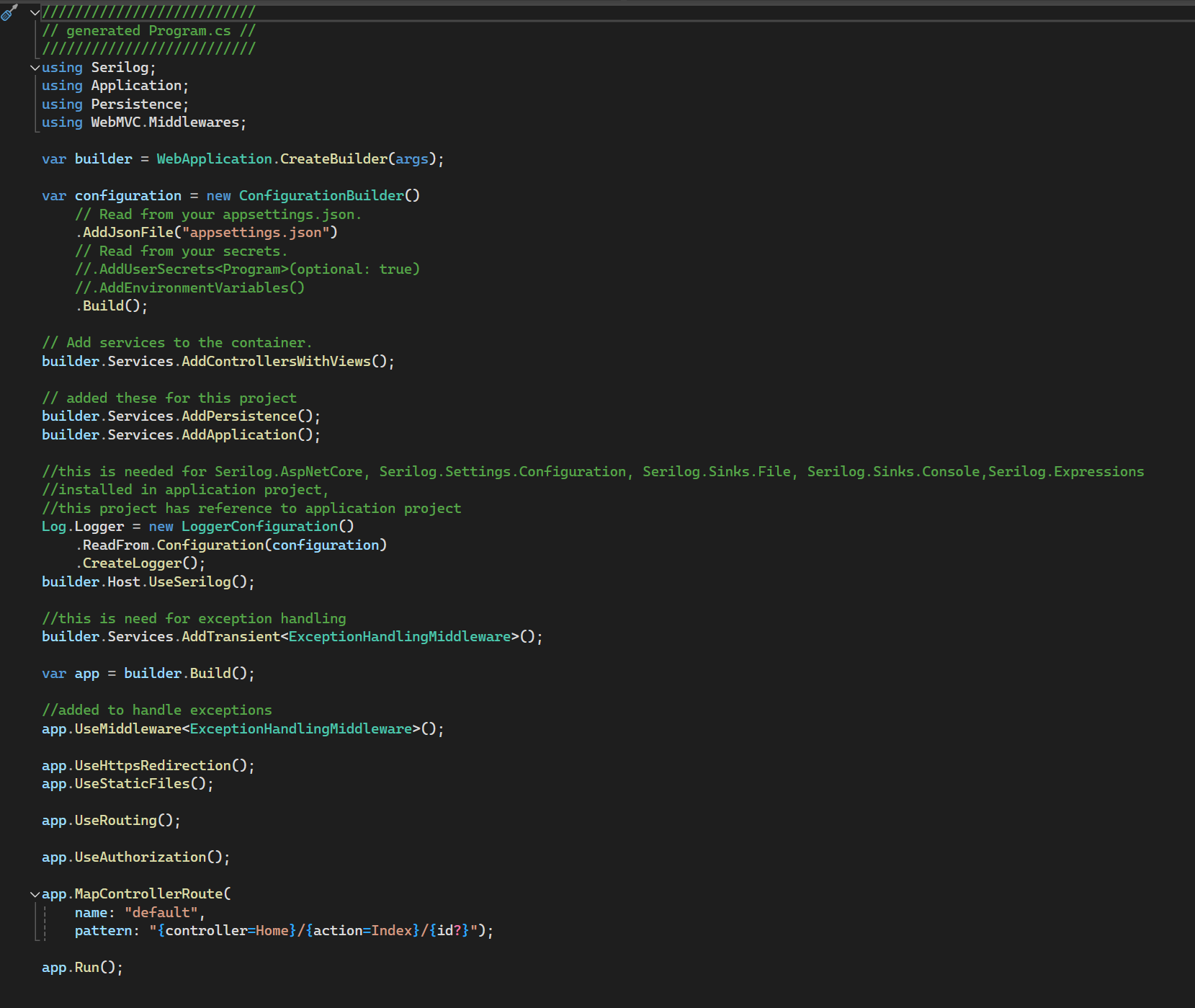The image size is (1195, 1008).
Task: Click the 'added these for this project' comment
Action: (169, 398)
